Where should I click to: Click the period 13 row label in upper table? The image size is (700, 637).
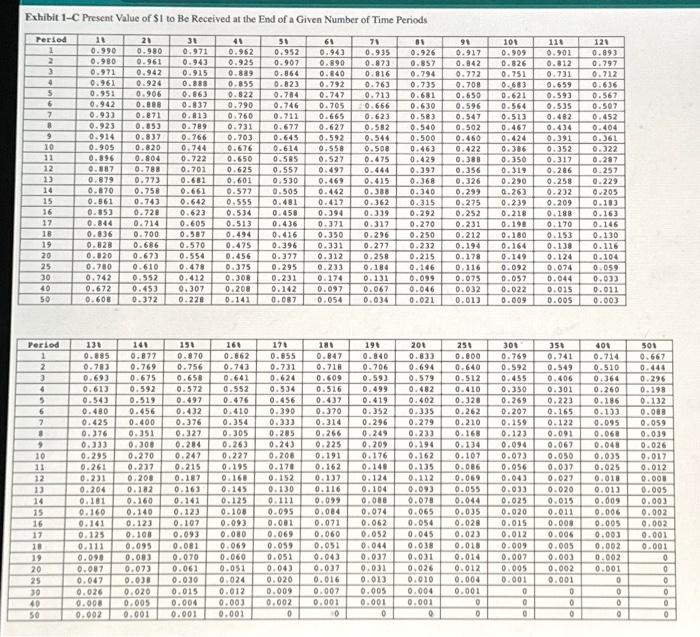click(48, 179)
